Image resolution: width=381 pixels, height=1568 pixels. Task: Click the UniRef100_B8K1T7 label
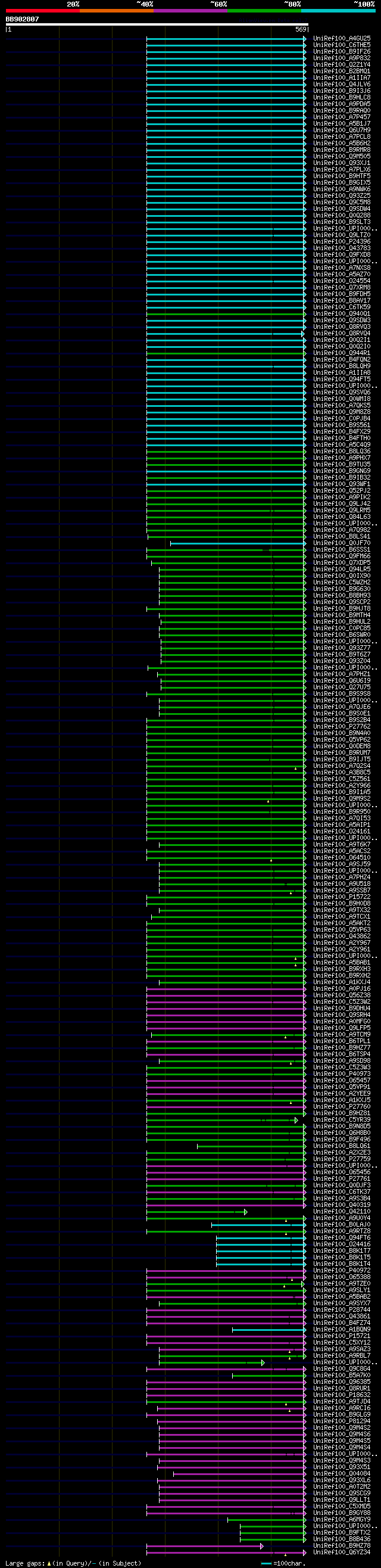point(342,1250)
